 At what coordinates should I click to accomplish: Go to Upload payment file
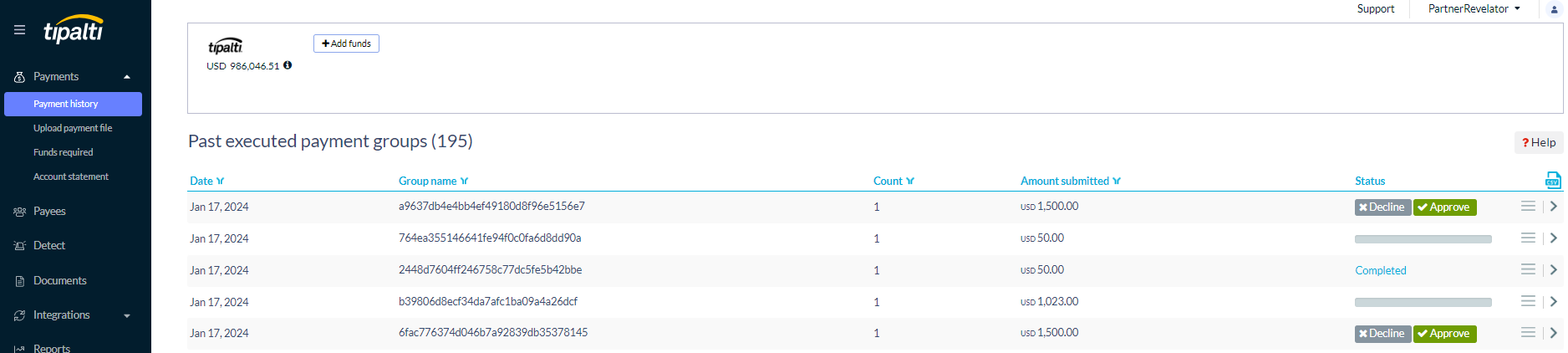point(73,128)
